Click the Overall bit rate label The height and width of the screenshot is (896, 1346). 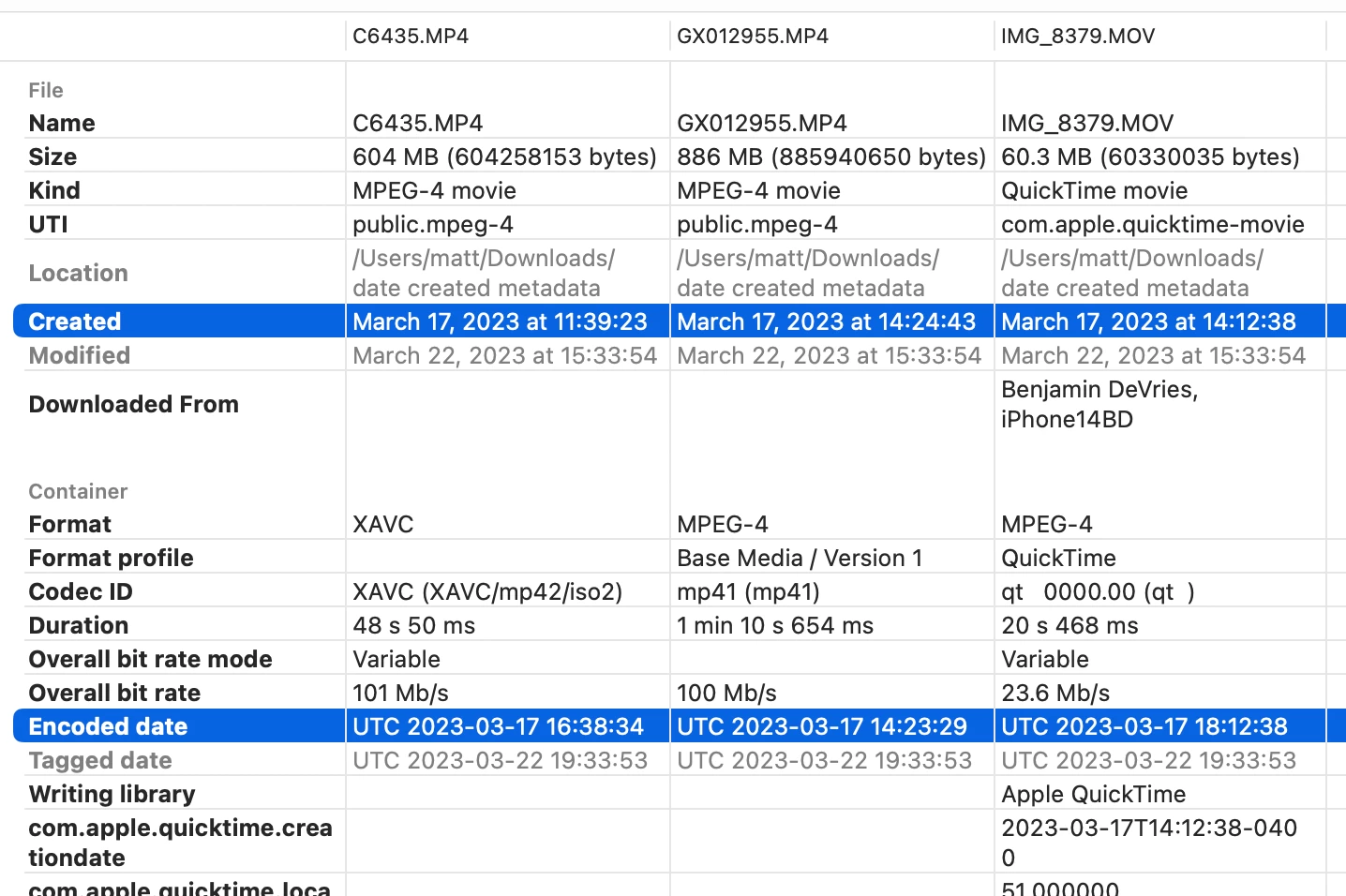click(x=114, y=693)
